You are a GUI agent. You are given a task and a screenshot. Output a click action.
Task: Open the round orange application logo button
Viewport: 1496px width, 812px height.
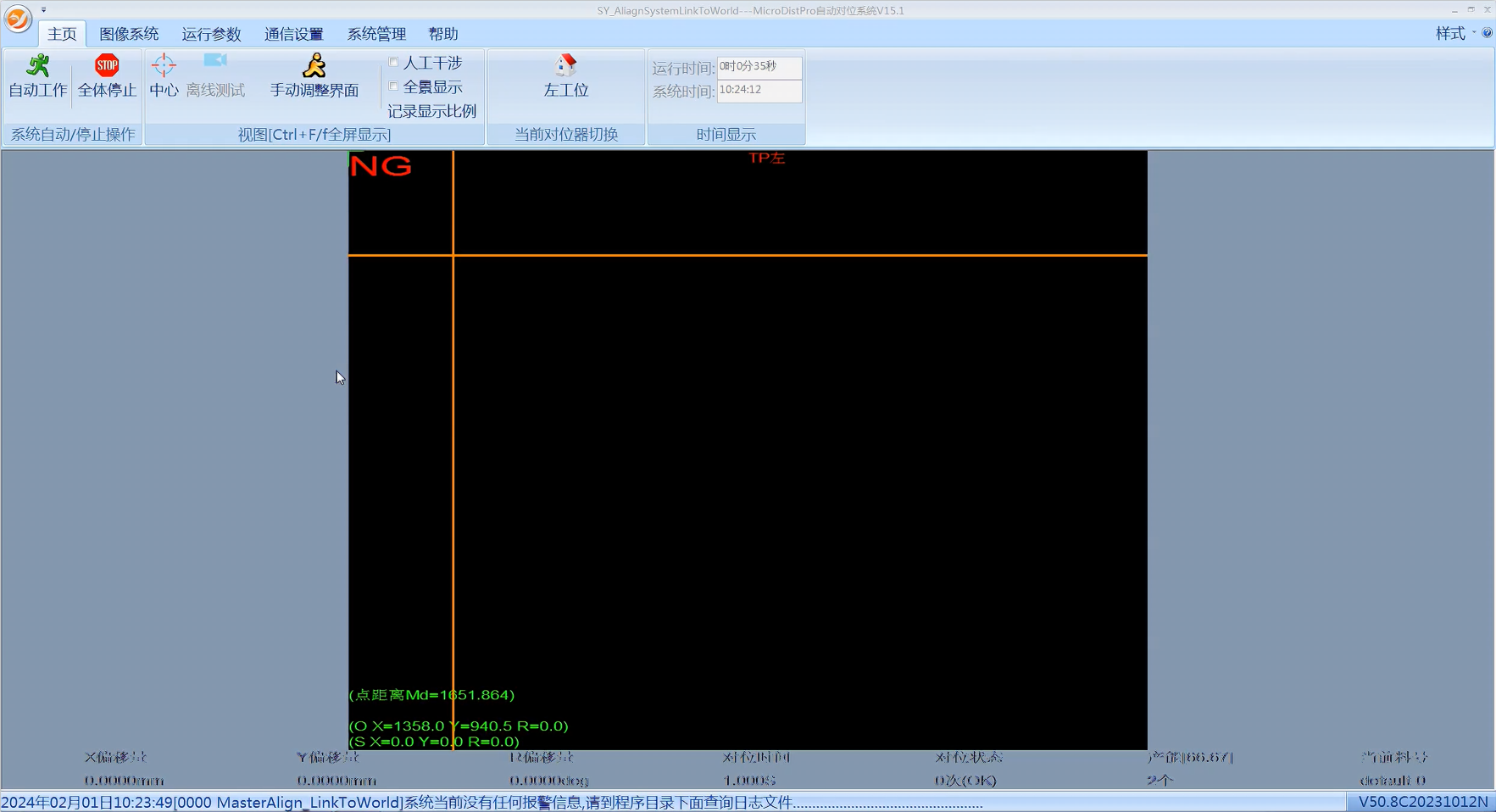(x=18, y=18)
